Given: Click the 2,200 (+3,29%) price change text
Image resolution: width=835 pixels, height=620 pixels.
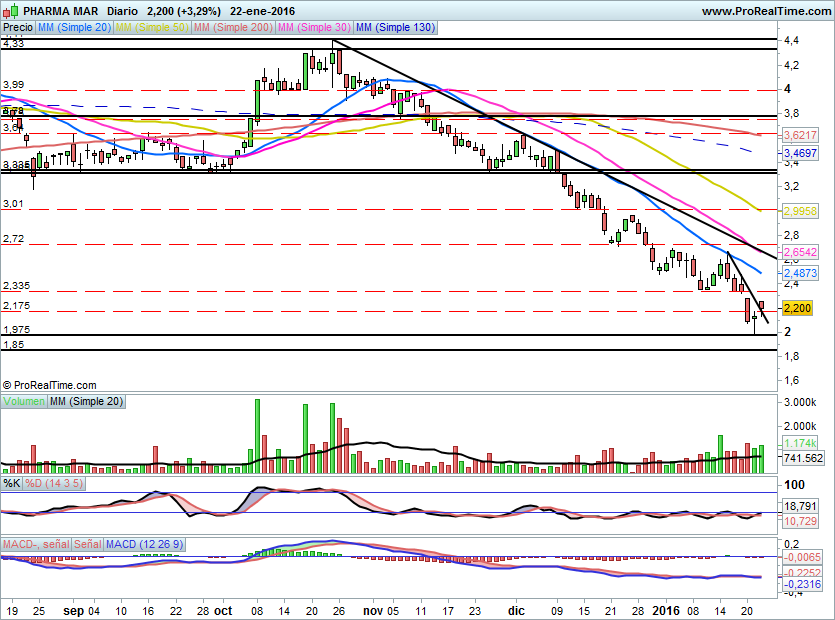Looking at the screenshot, I should [184, 11].
